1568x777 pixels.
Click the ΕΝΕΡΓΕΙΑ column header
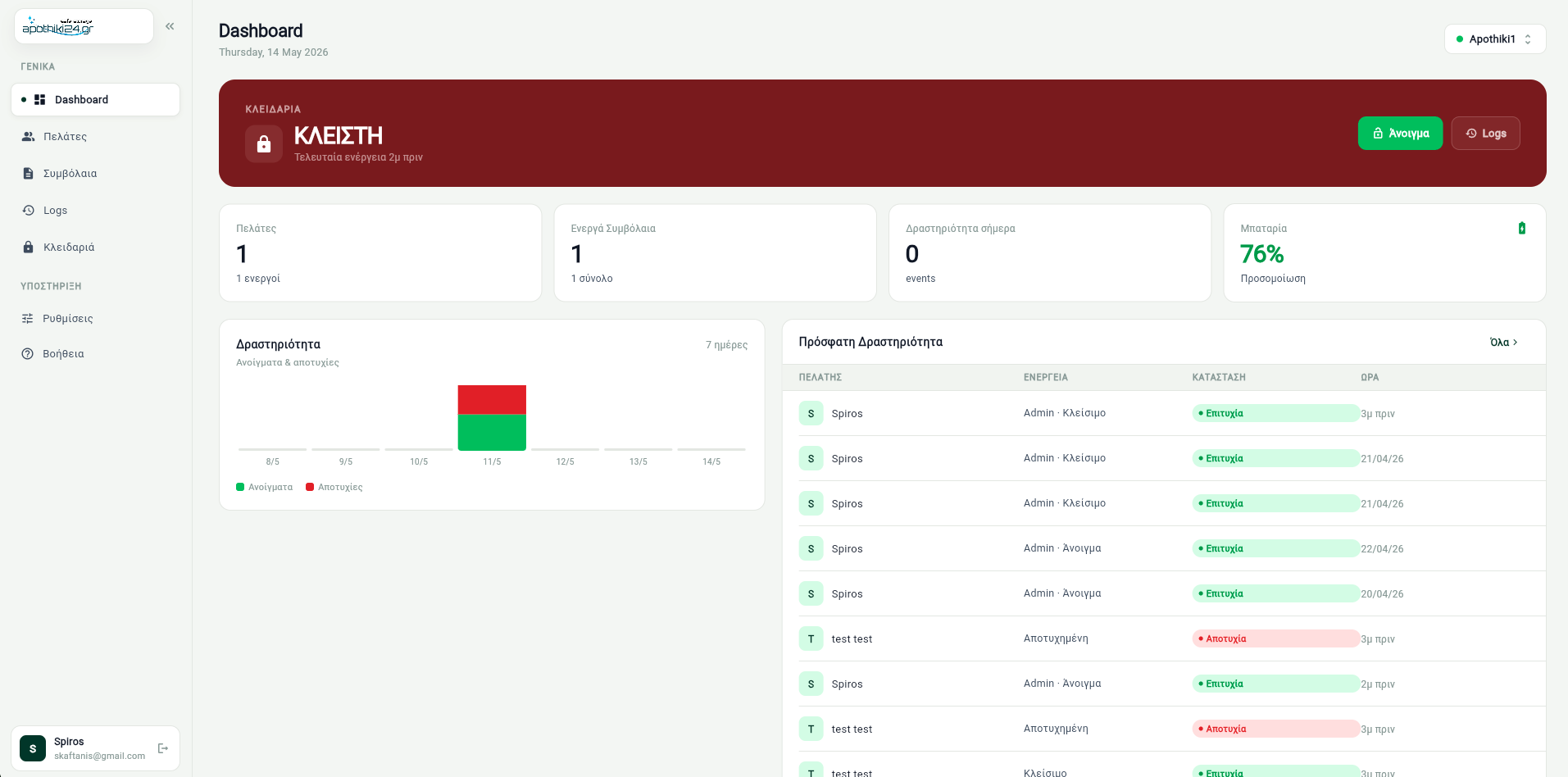[1046, 378]
